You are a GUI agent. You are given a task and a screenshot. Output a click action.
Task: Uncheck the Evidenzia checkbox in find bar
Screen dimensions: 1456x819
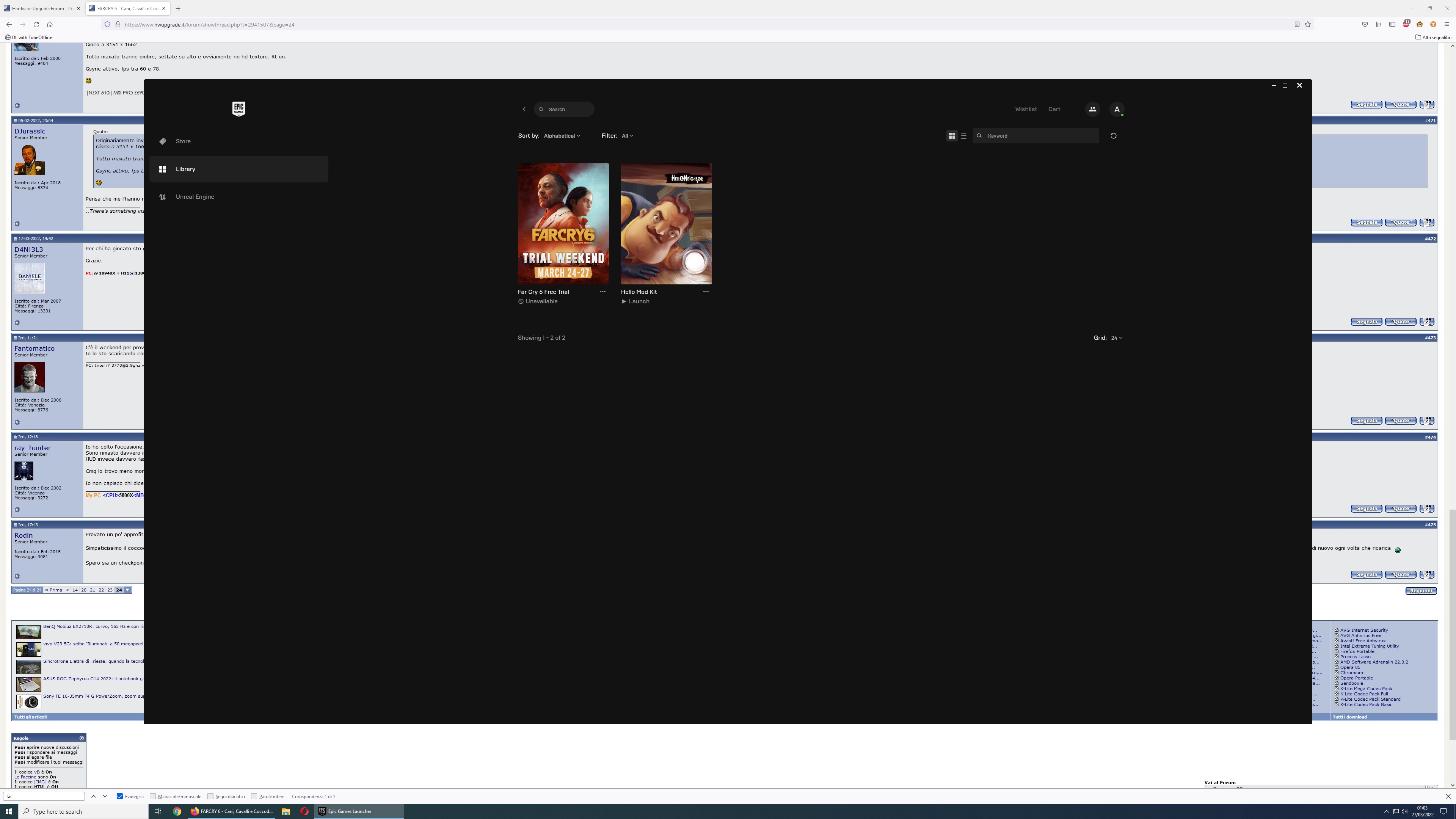click(x=120, y=796)
